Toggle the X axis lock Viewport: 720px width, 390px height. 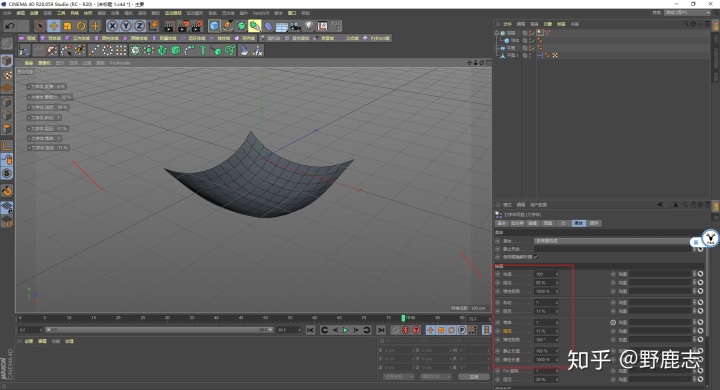click(112, 26)
